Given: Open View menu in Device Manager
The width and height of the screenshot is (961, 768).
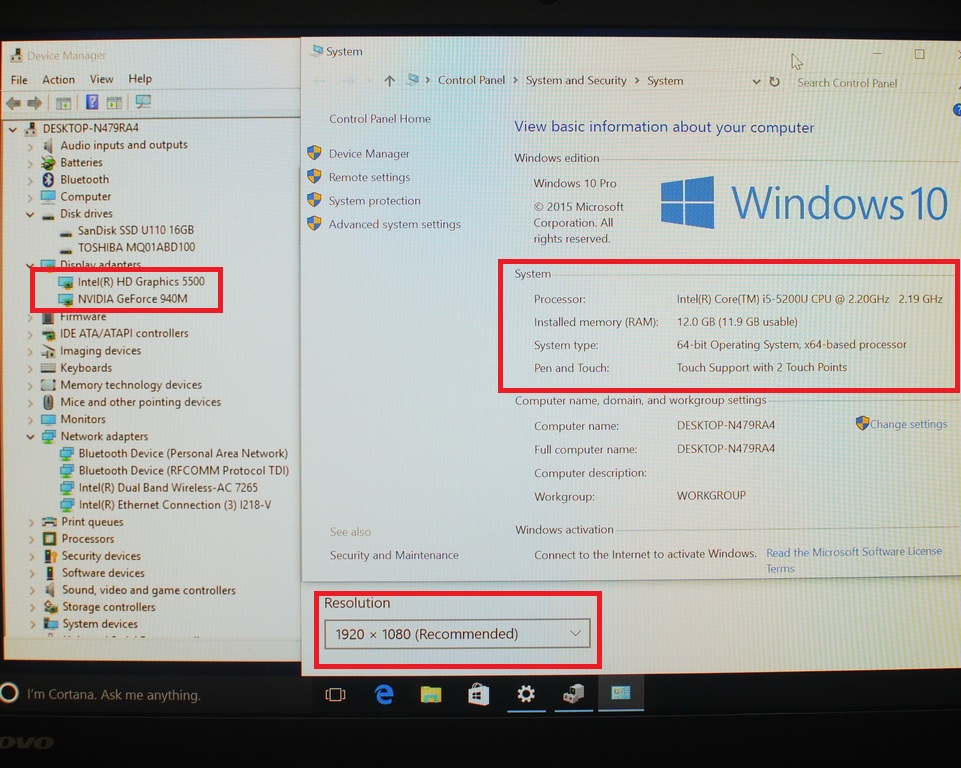Looking at the screenshot, I should (101, 79).
